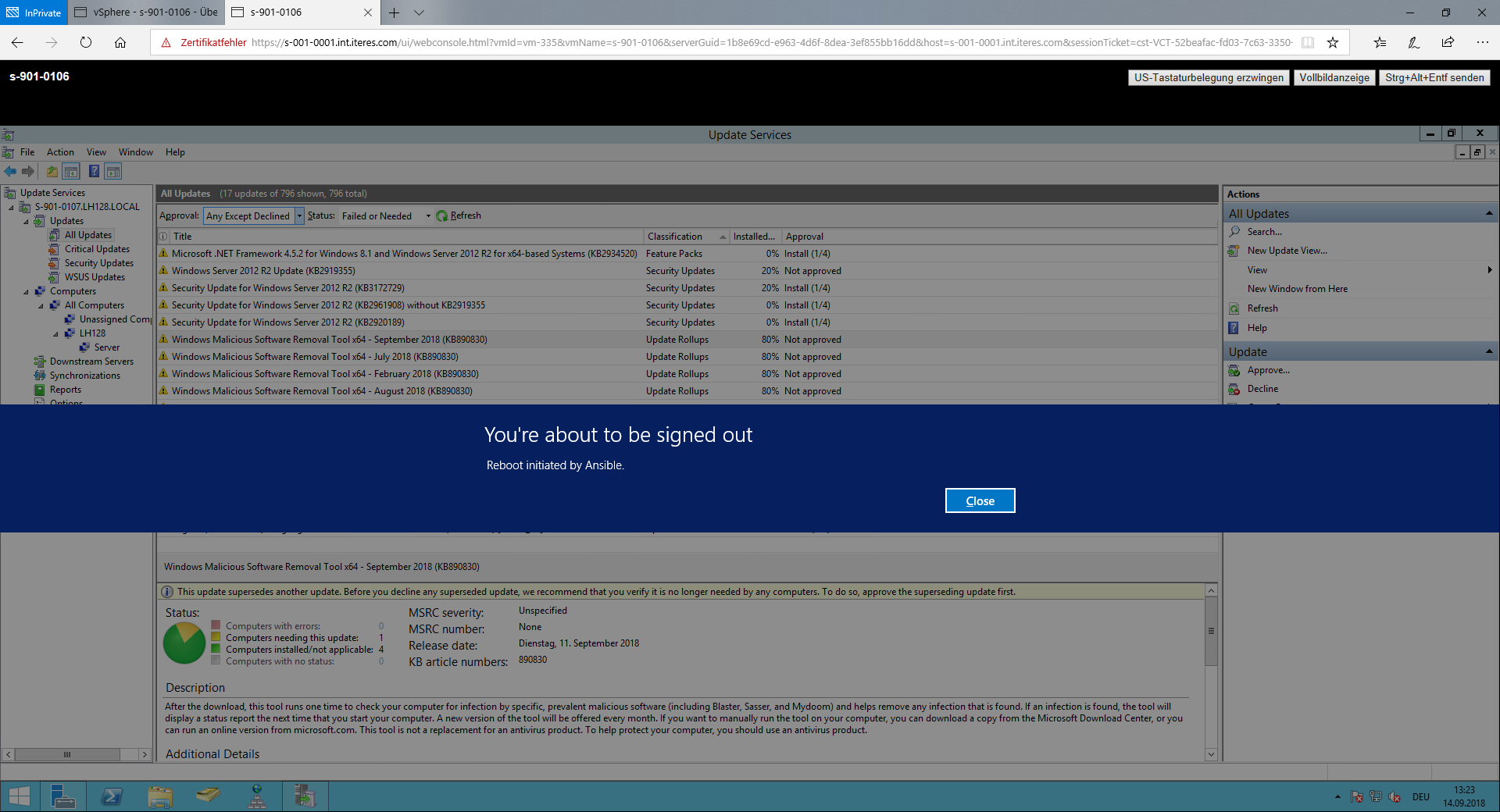
Task: Click US-Tastaturbelegung erzwingen button
Action: tap(1209, 78)
